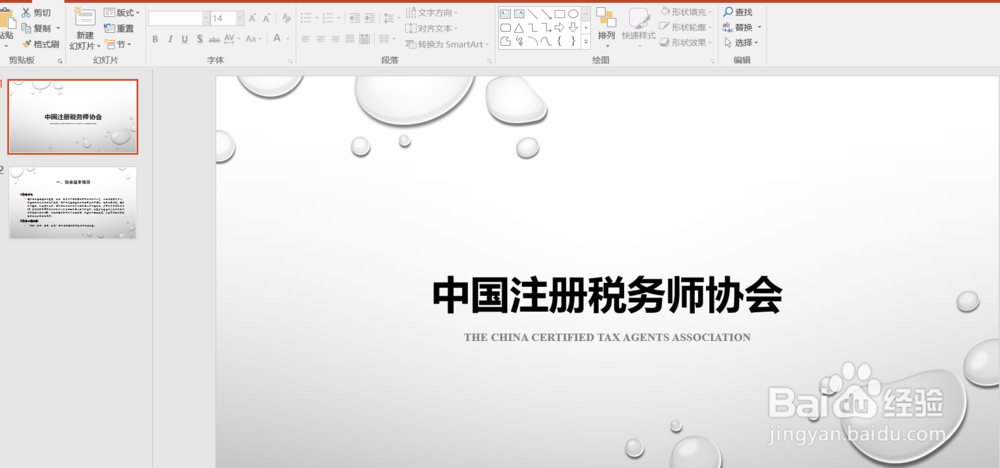
Task: Decrease font size with smaller A
Action: [x=267, y=18]
